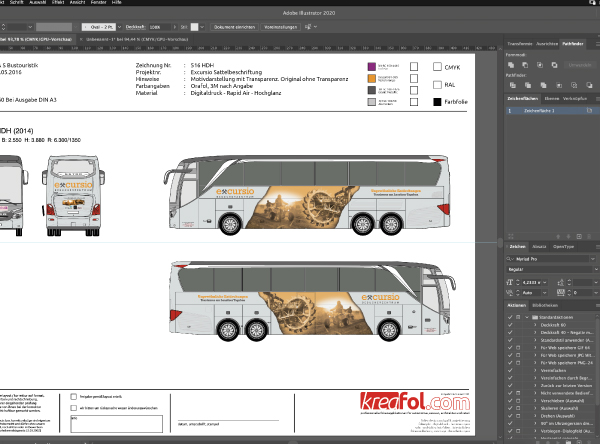Toggle the checkmark for Vereinfachen action
Screen dimensions: 600x444
(511, 369)
